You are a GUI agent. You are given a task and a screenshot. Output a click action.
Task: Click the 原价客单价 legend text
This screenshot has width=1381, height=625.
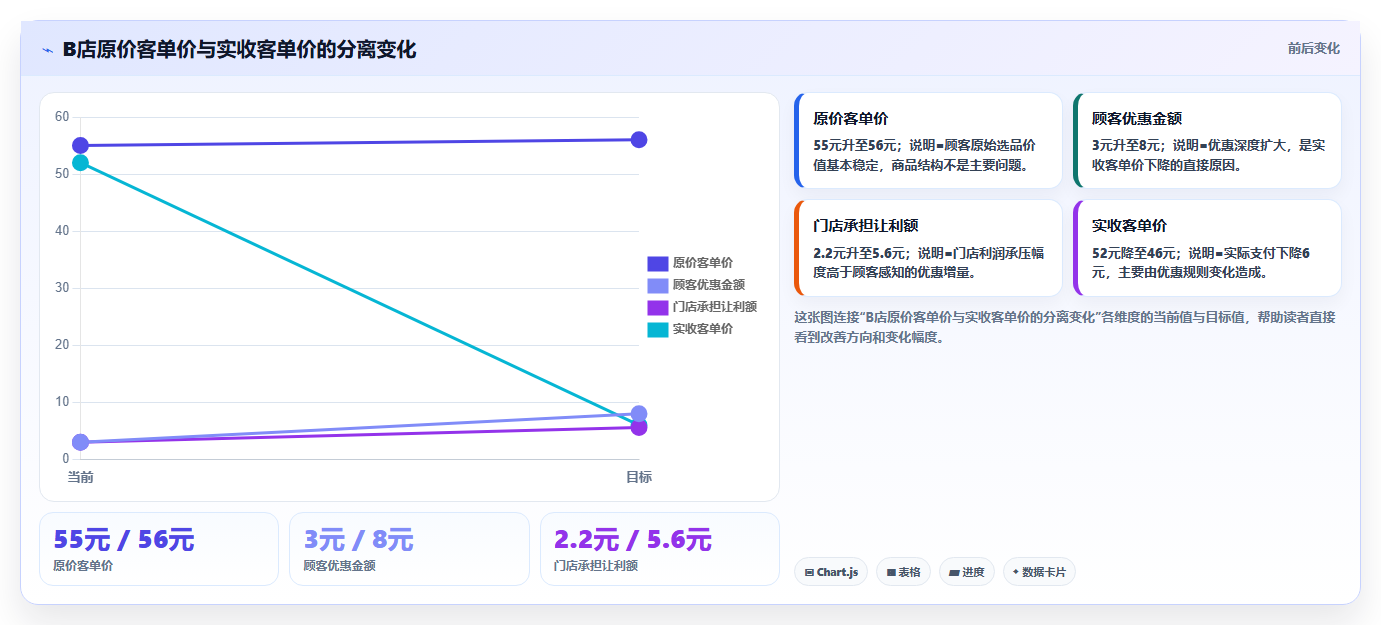pyautogui.click(x=703, y=263)
